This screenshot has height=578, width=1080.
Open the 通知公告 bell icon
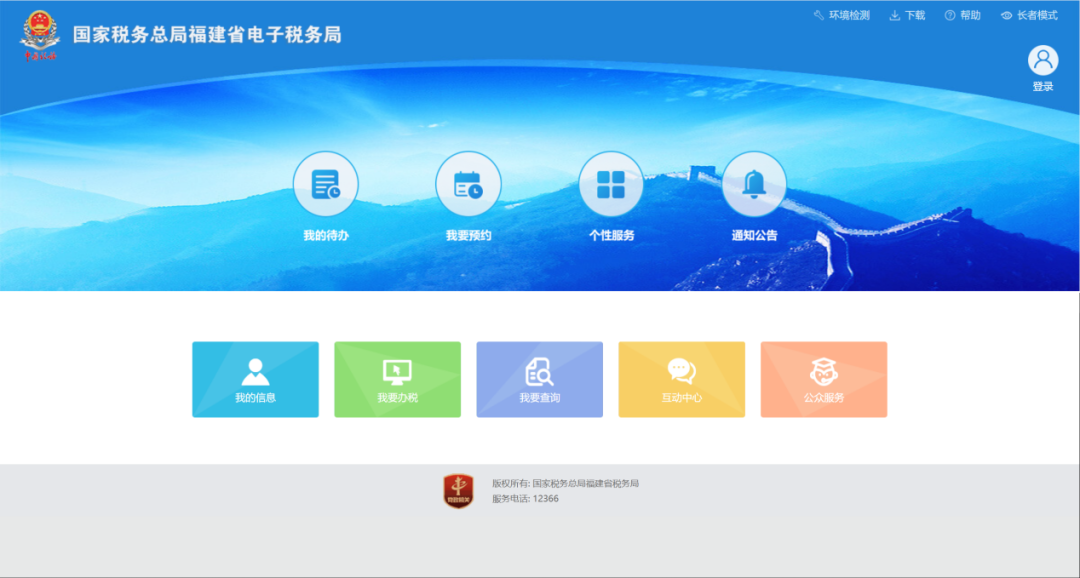[754, 184]
